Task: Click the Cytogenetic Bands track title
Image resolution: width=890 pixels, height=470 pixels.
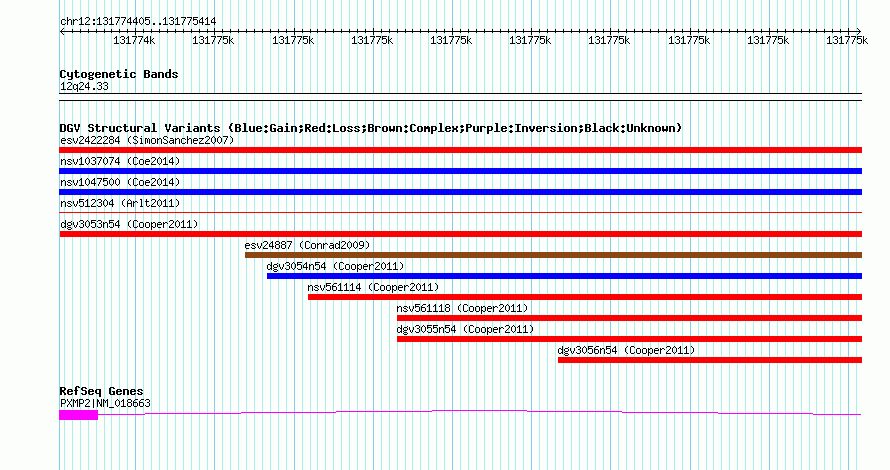Action: point(119,74)
